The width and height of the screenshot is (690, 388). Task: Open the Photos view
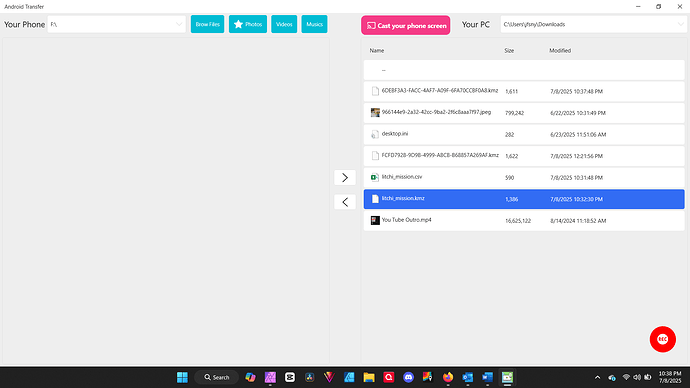click(248, 24)
